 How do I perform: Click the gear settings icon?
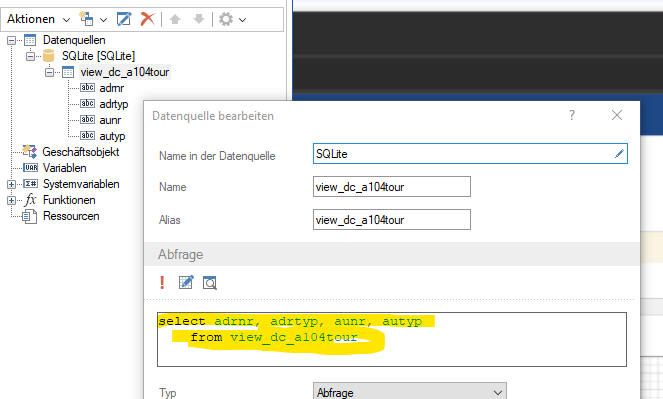(226, 19)
